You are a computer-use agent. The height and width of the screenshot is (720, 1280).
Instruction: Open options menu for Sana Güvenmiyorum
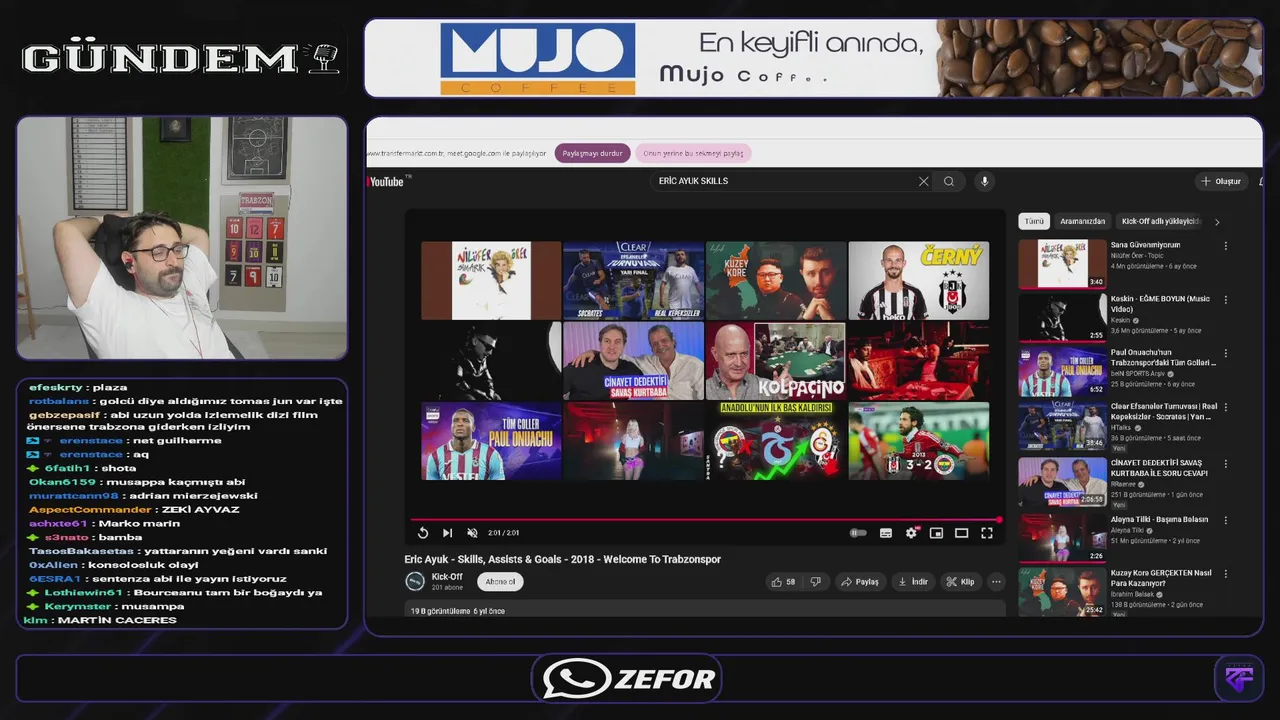click(1226, 245)
